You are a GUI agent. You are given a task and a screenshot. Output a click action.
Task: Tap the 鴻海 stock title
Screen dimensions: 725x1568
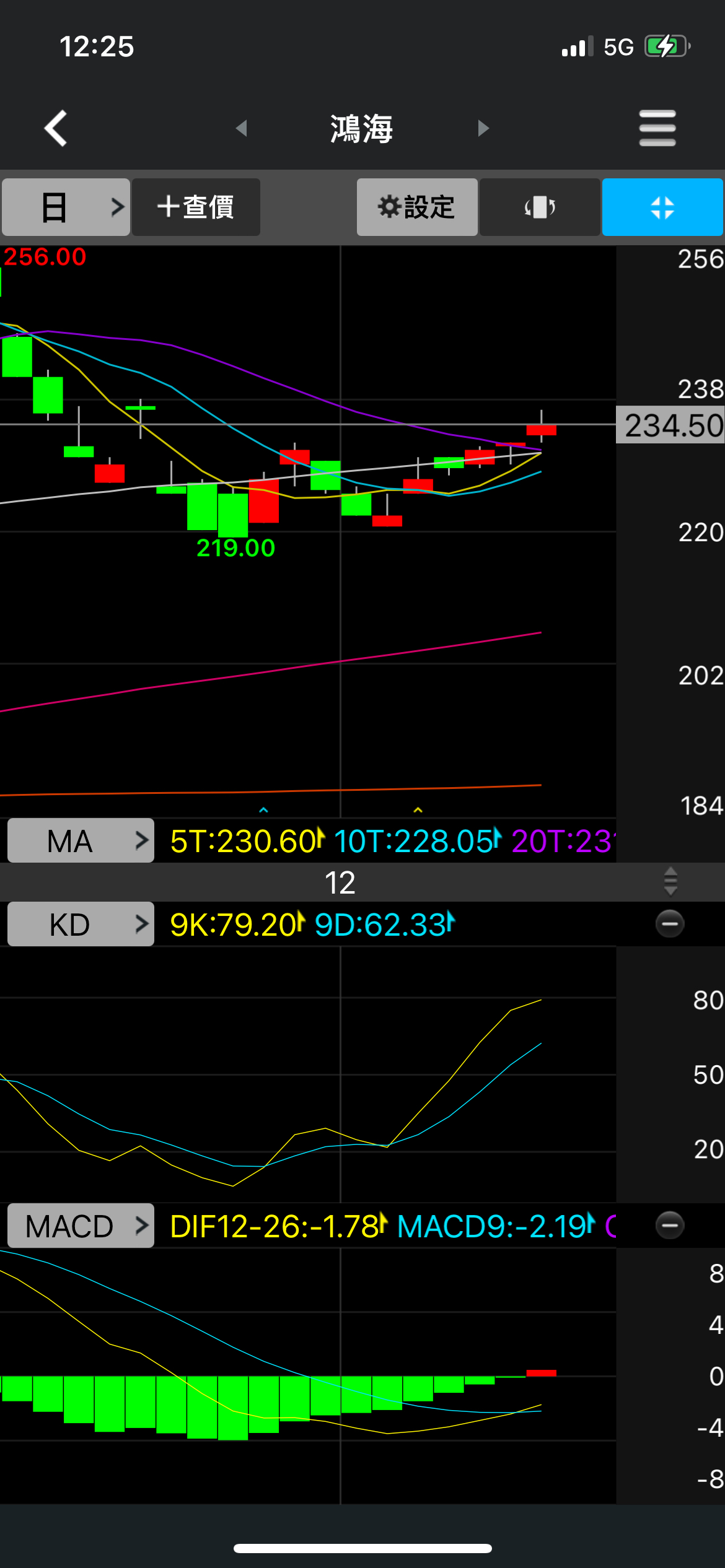362,129
